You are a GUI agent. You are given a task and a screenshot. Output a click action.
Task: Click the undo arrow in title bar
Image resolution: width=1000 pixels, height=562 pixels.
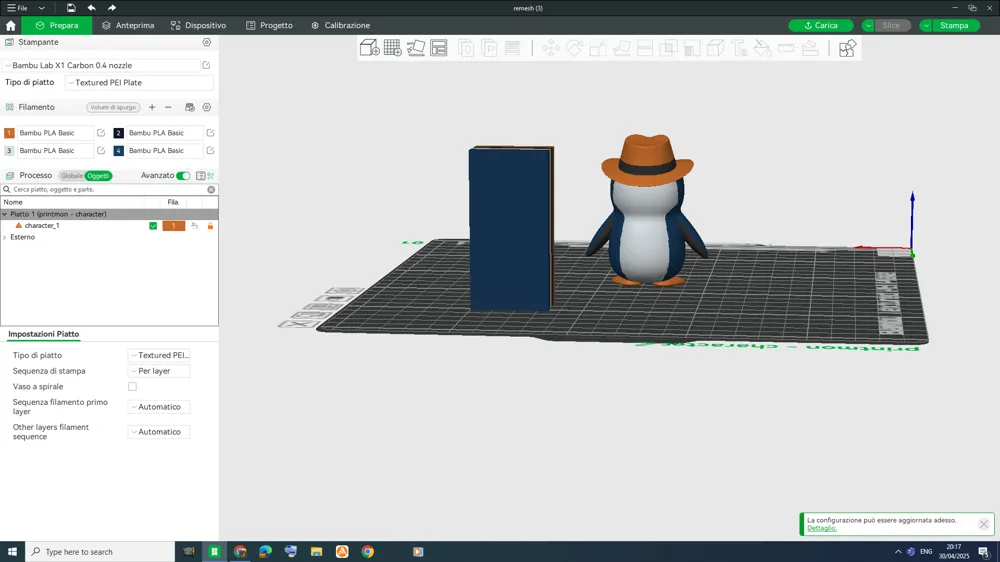pyautogui.click(x=91, y=8)
